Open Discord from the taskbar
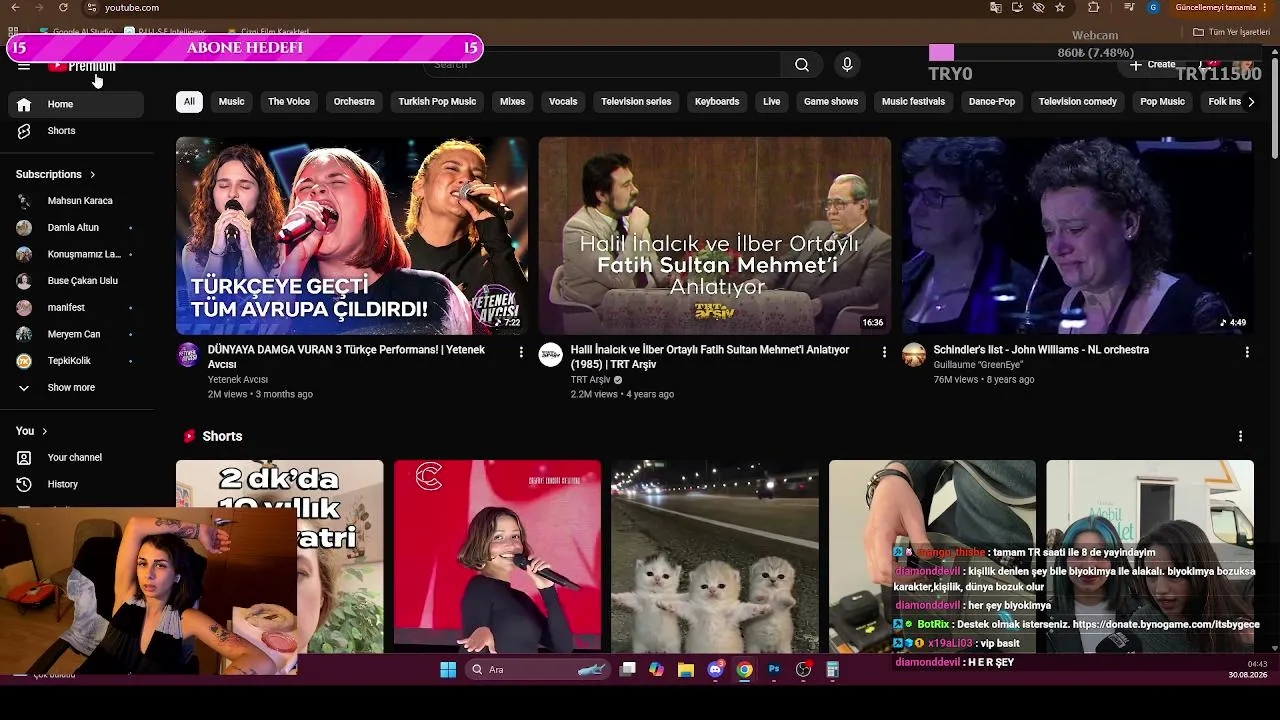 [715, 670]
